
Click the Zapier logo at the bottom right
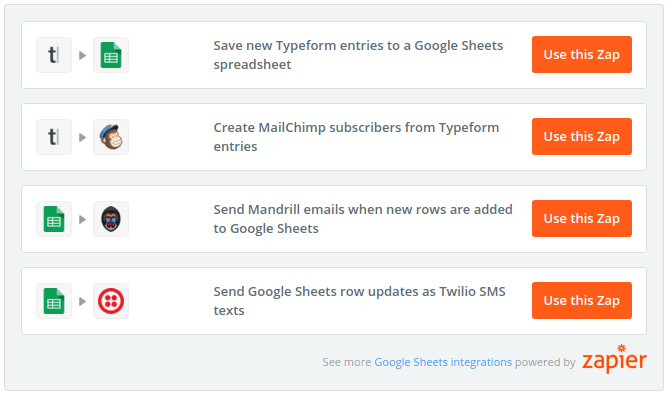pyautogui.click(x=614, y=359)
